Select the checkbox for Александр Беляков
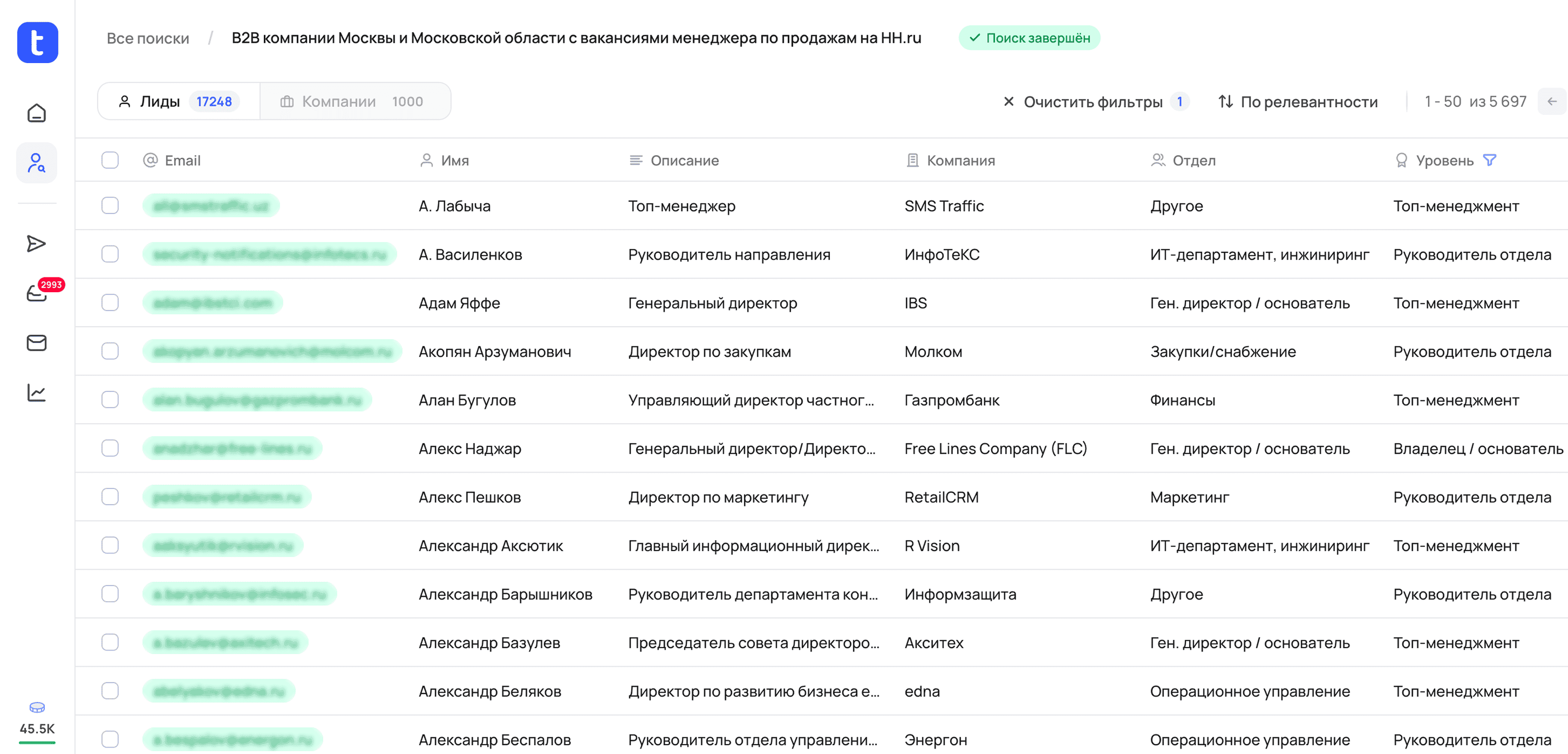Viewport: 1568px width, 754px height. (x=110, y=691)
